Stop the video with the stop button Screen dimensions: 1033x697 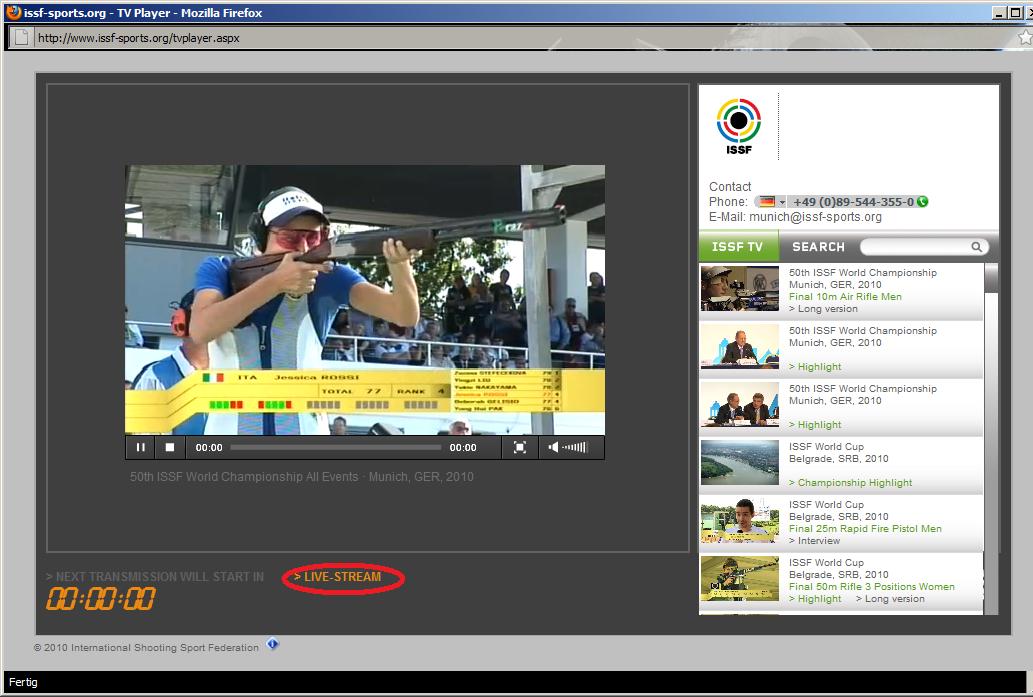(x=170, y=448)
